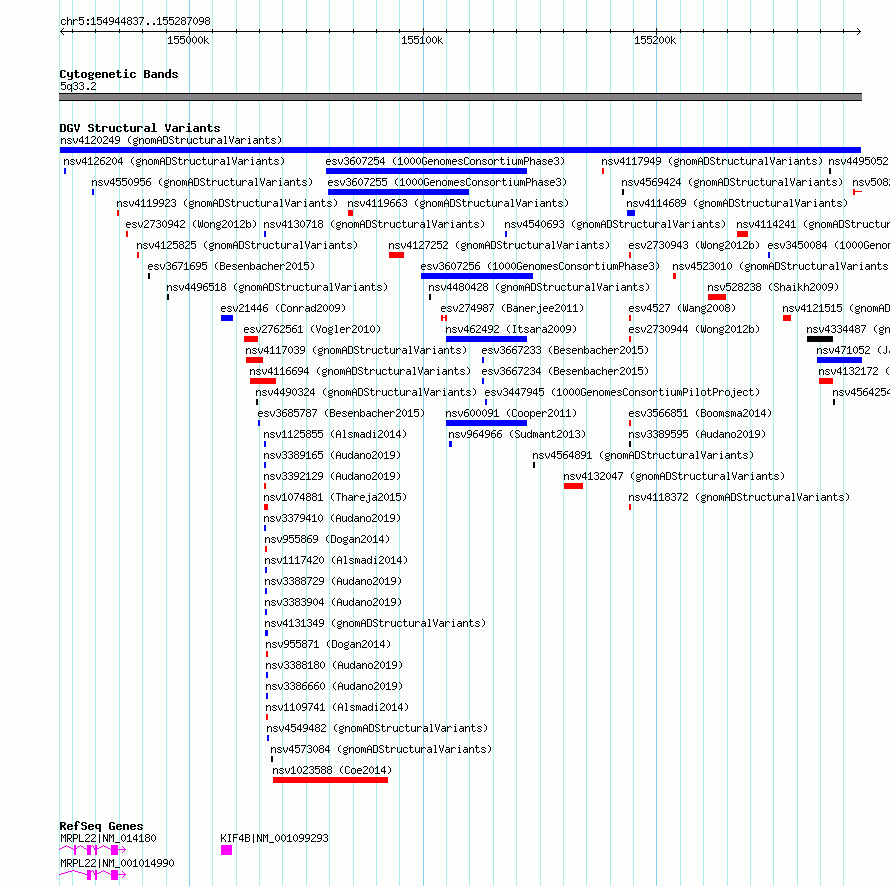Click the nsv4118372 variant label
Image resolution: width=890 pixels, height=886 pixels.
739,497
